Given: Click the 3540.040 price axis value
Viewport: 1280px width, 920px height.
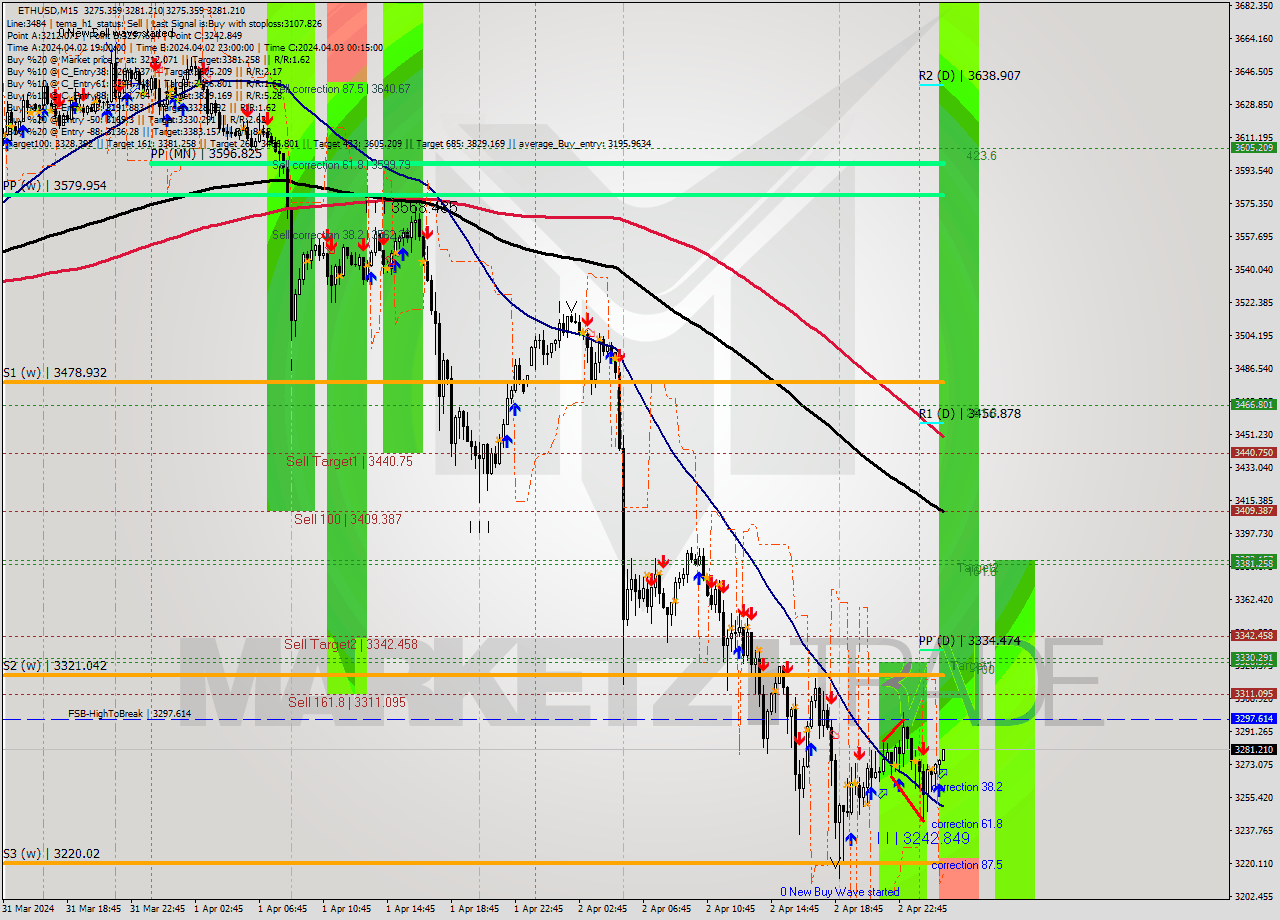Looking at the screenshot, I should point(1254,270).
